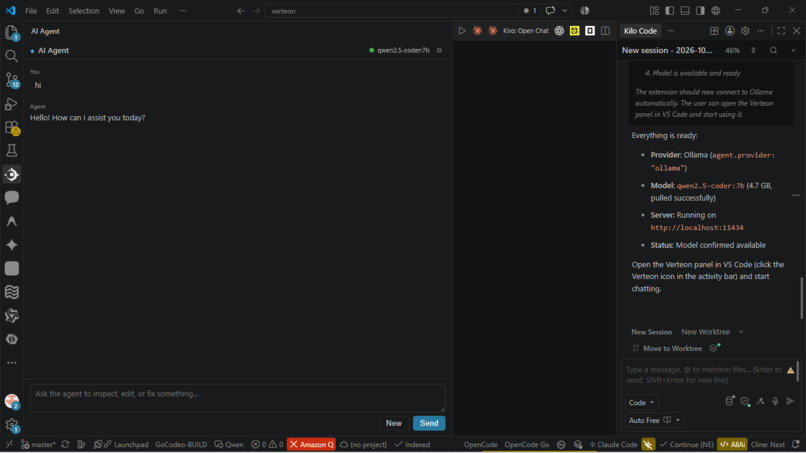Open notifications bell in status bar

pyautogui.click(x=796, y=444)
